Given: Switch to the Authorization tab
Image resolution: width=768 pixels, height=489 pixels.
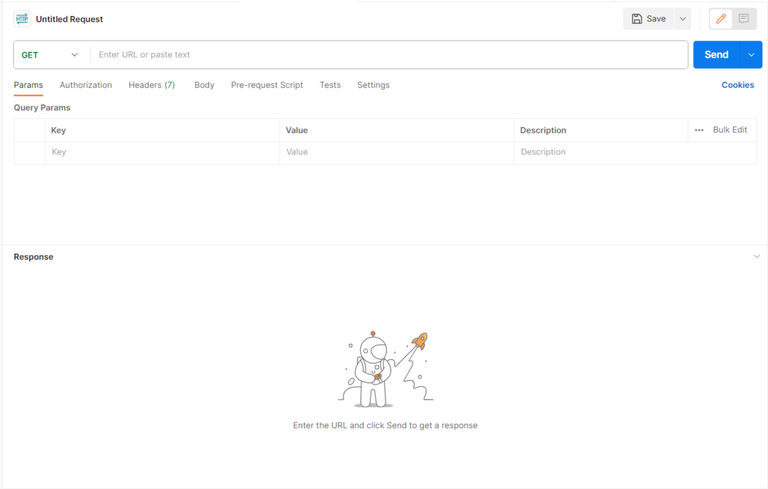Looking at the screenshot, I should pyautogui.click(x=86, y=85).
